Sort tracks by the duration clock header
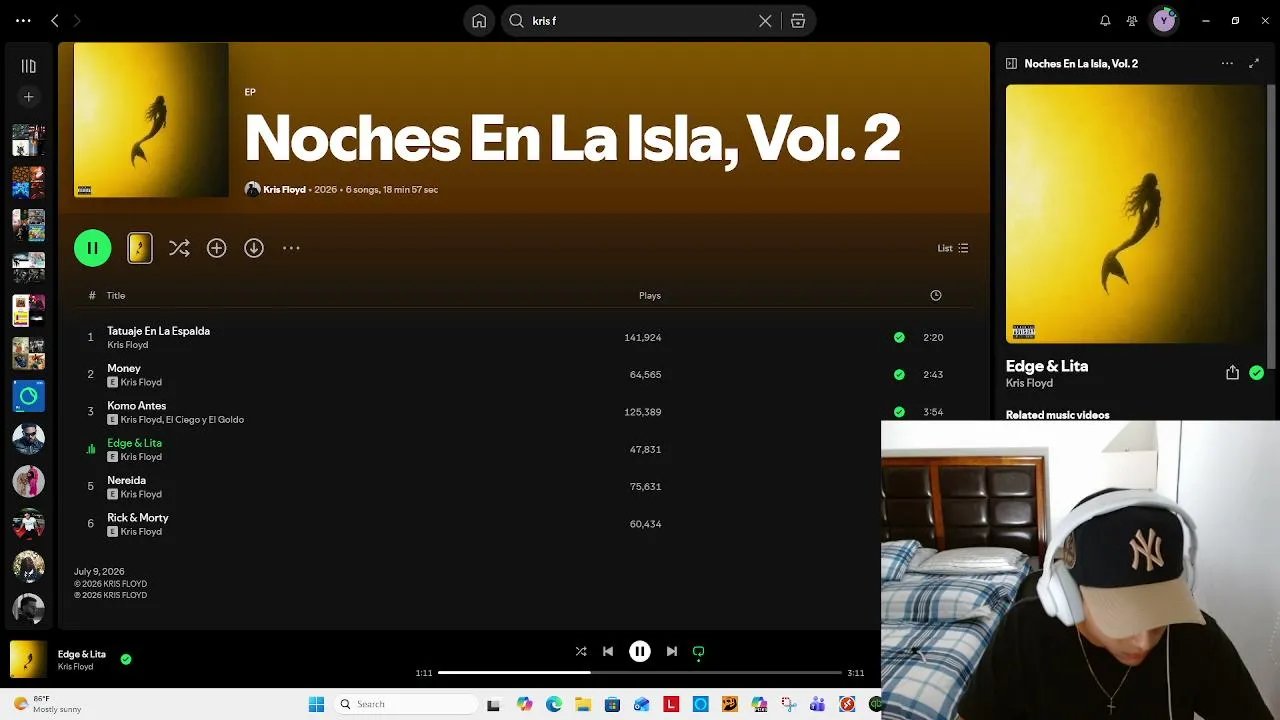The image size is (1280, 720). (936, 295)
